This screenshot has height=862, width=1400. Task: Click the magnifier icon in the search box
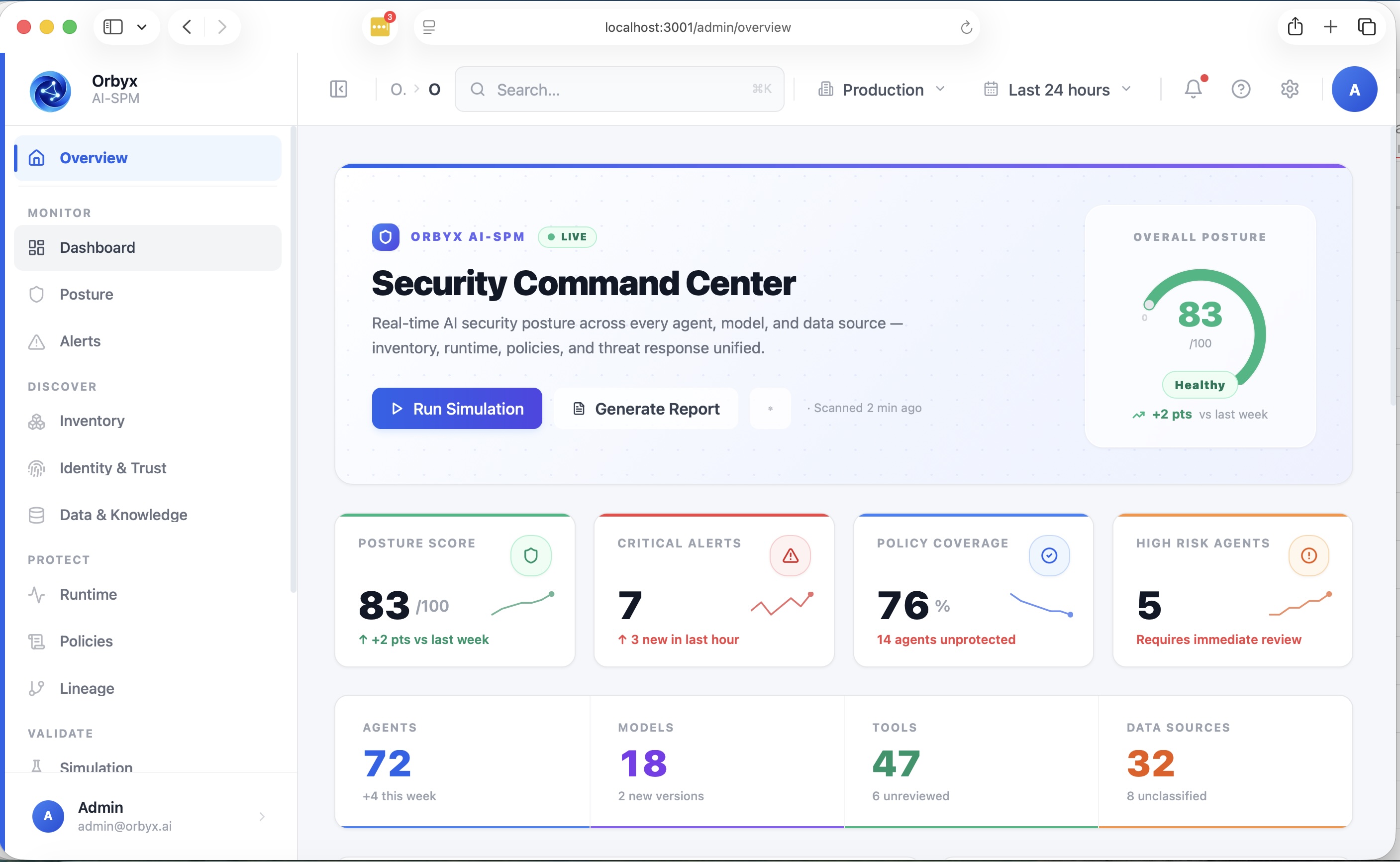point(478,90)
